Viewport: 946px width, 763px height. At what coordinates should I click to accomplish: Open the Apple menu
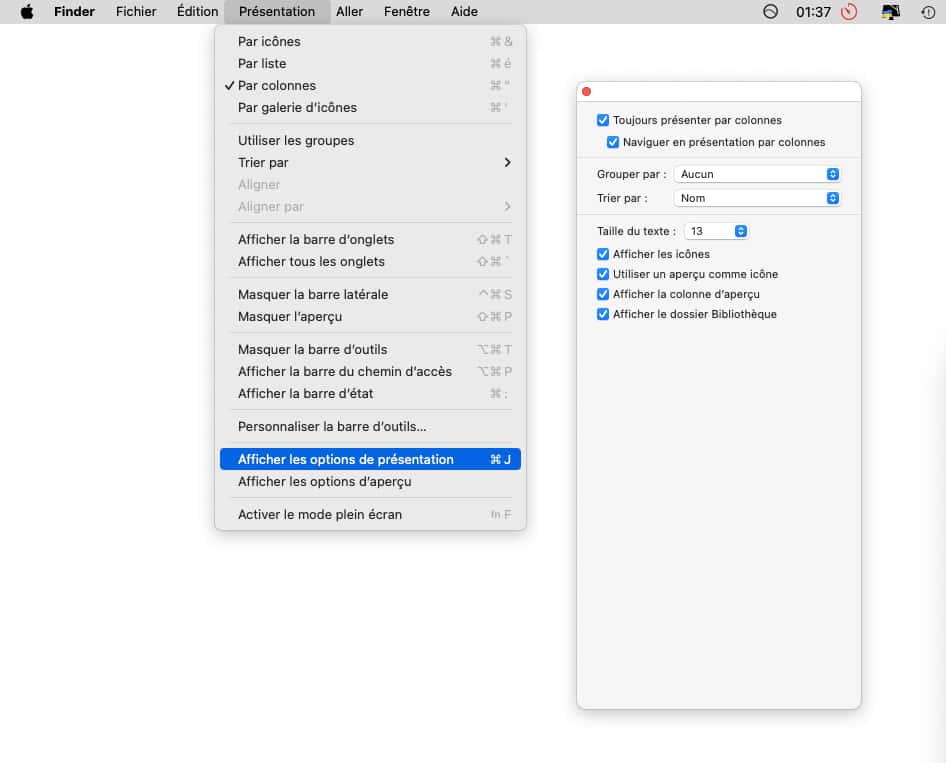click(27, 12)
